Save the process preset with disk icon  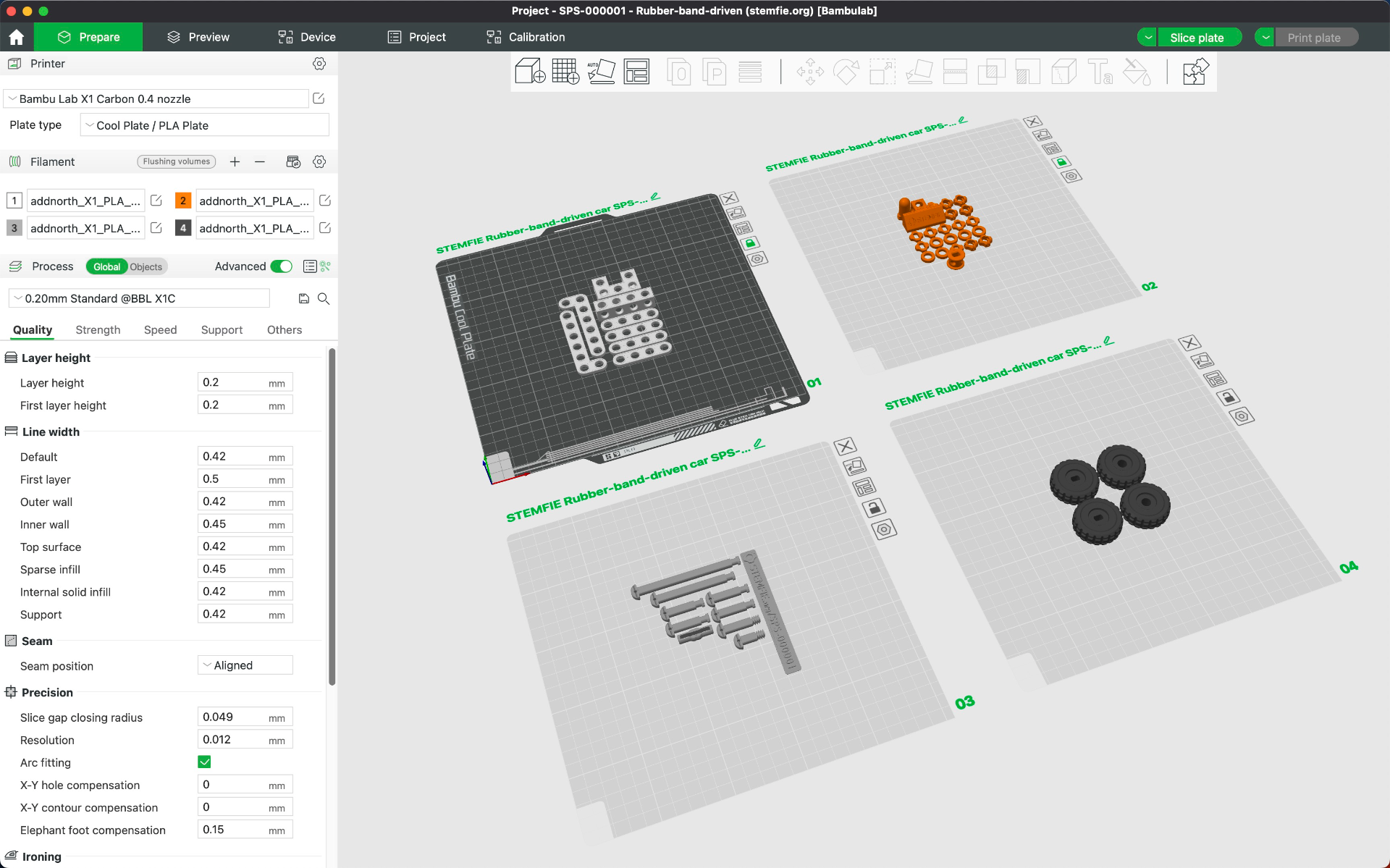click(304, 299)
